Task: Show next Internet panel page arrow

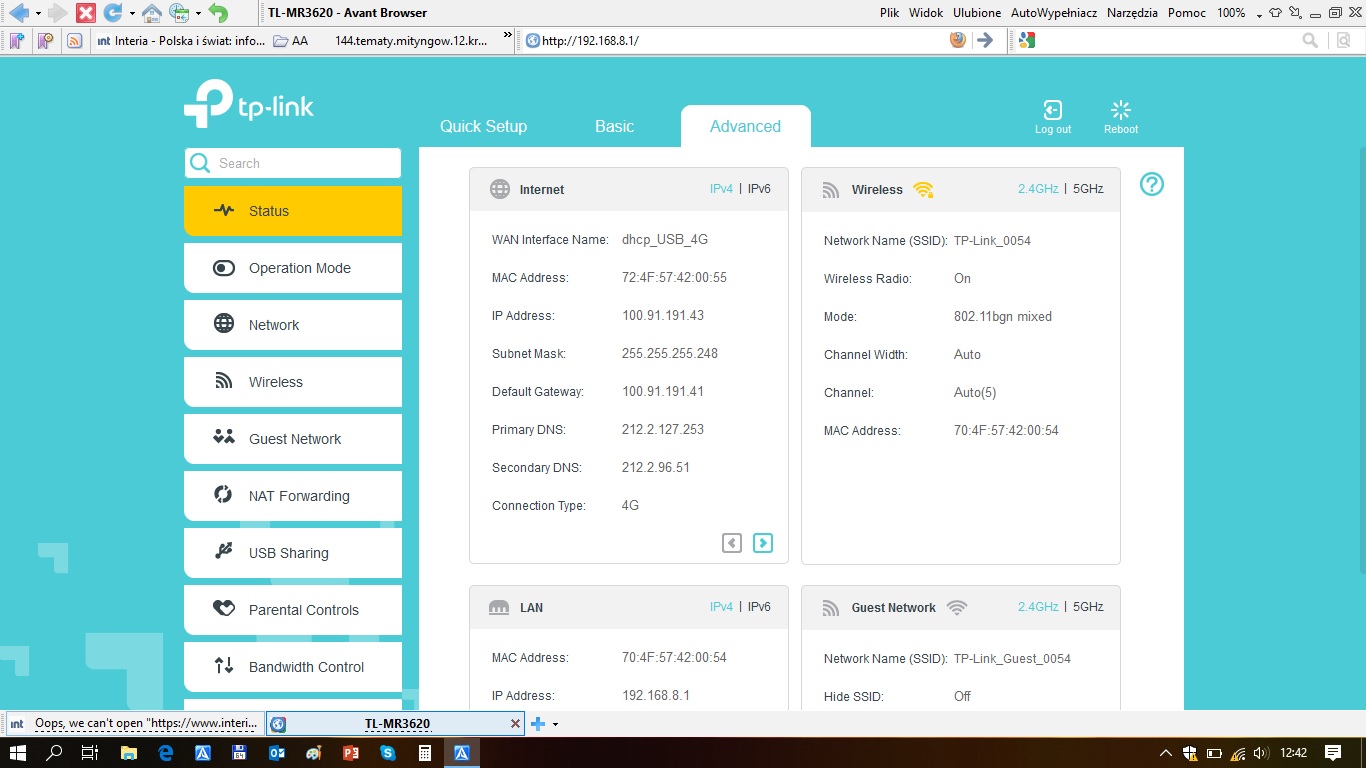Action: (x=763, y=543)
